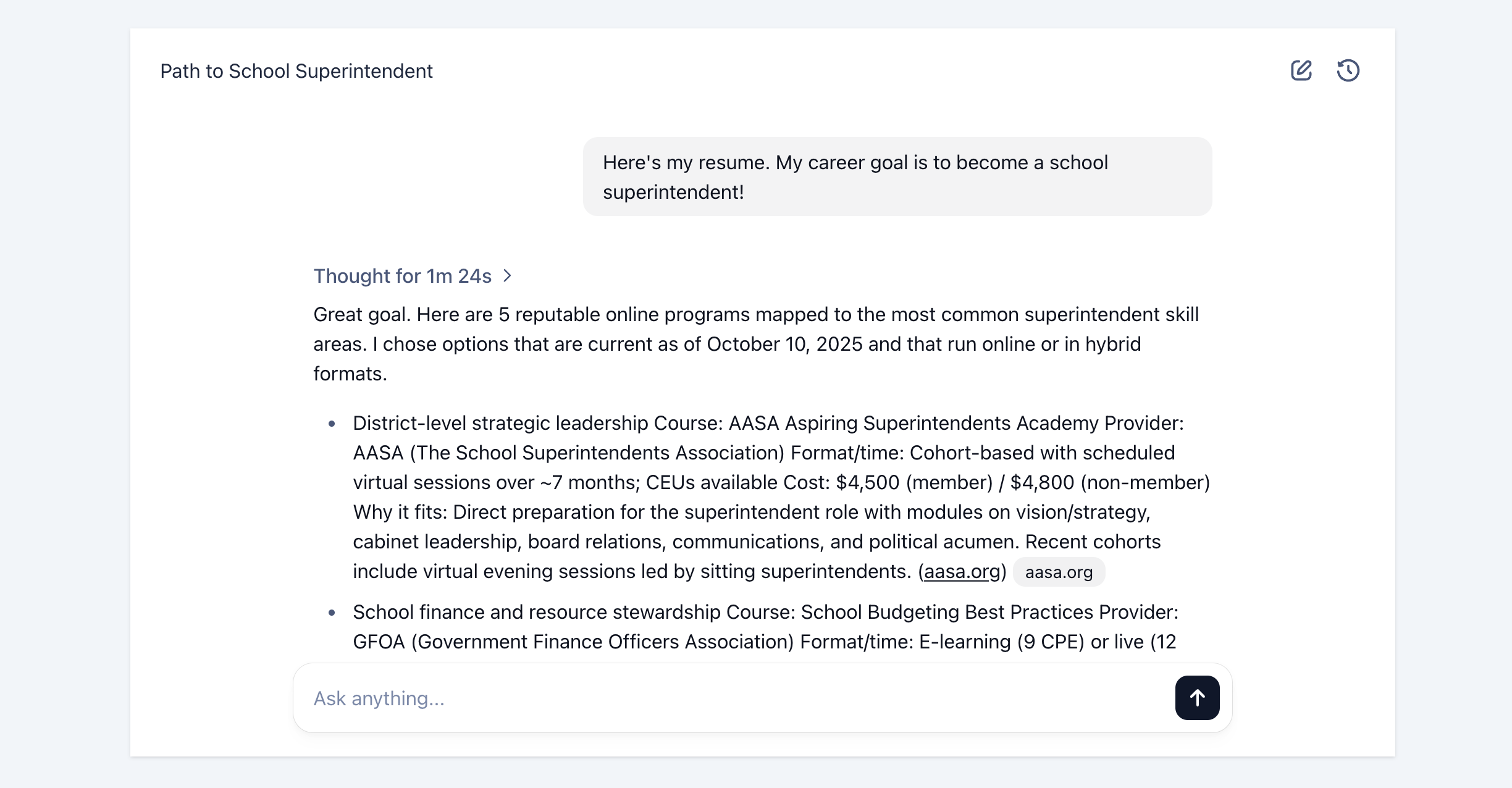Start a new chat with compose icon
The width and height of the screenshot is (1512, 788).
point(1301,70)
